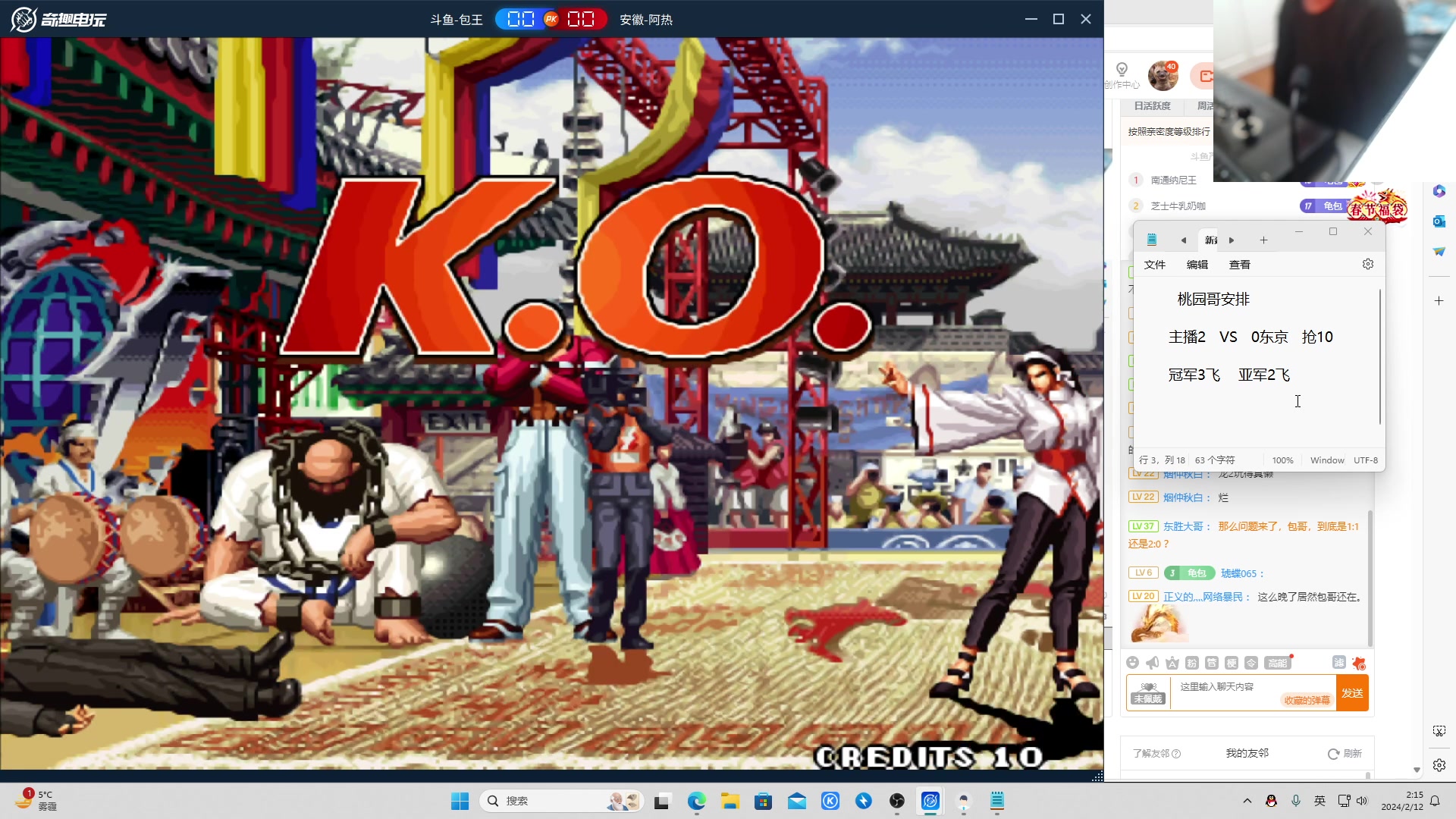Open the Outlook sidebar icon
This screenshot has width=1456, height=819.
tap(1439, 221)
